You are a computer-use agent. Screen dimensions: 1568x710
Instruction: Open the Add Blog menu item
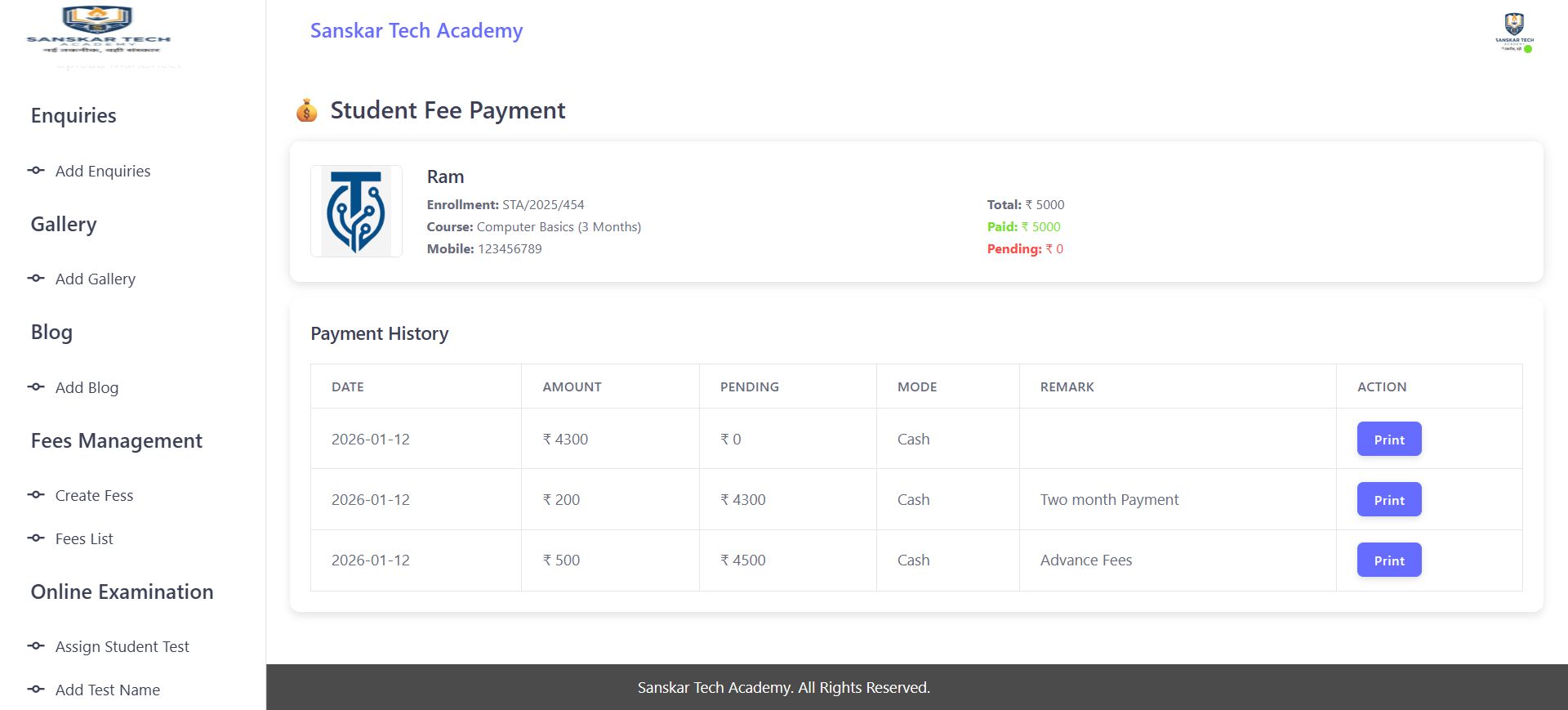(87, 387)
